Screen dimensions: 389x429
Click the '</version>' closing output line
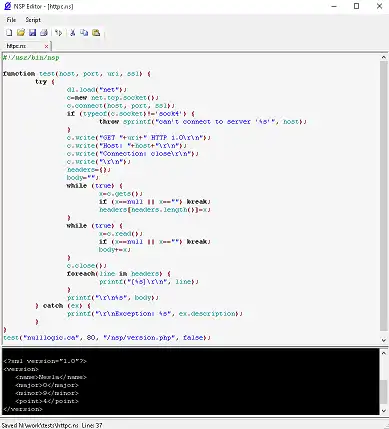click(x=23, y=409)
